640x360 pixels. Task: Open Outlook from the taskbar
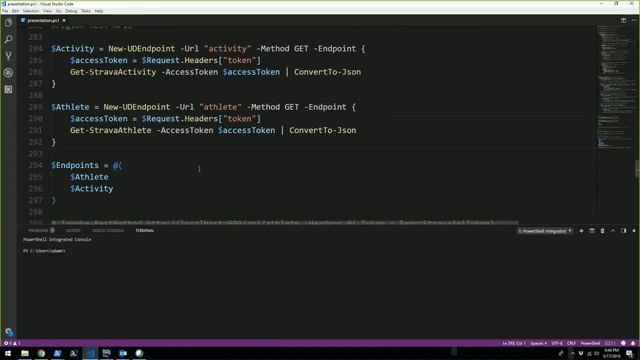click(x=123, y=353)
